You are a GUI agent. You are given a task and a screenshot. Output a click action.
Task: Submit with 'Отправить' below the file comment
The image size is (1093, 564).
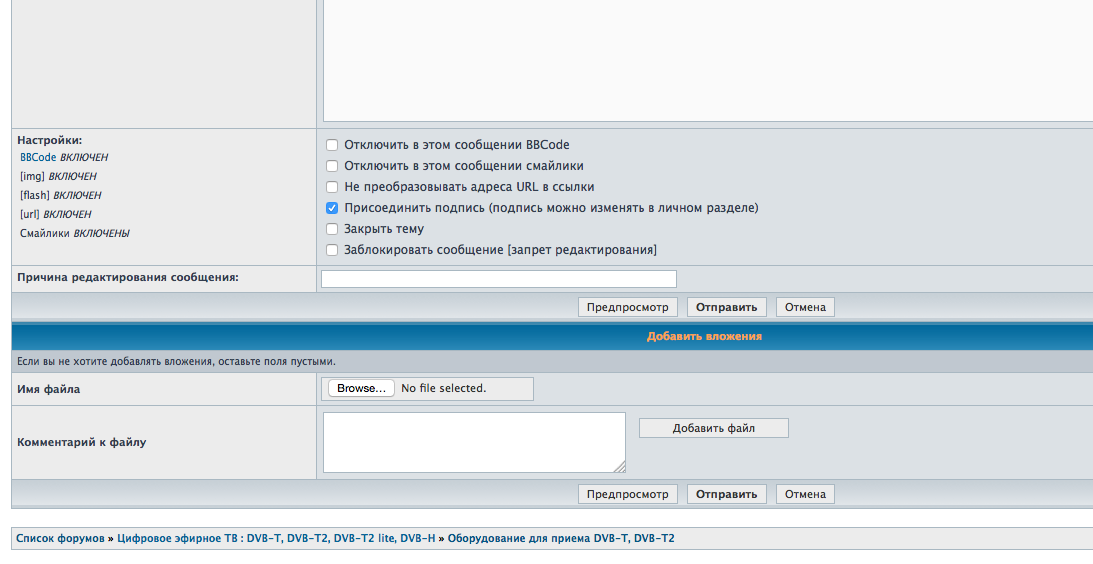point(727,494)
